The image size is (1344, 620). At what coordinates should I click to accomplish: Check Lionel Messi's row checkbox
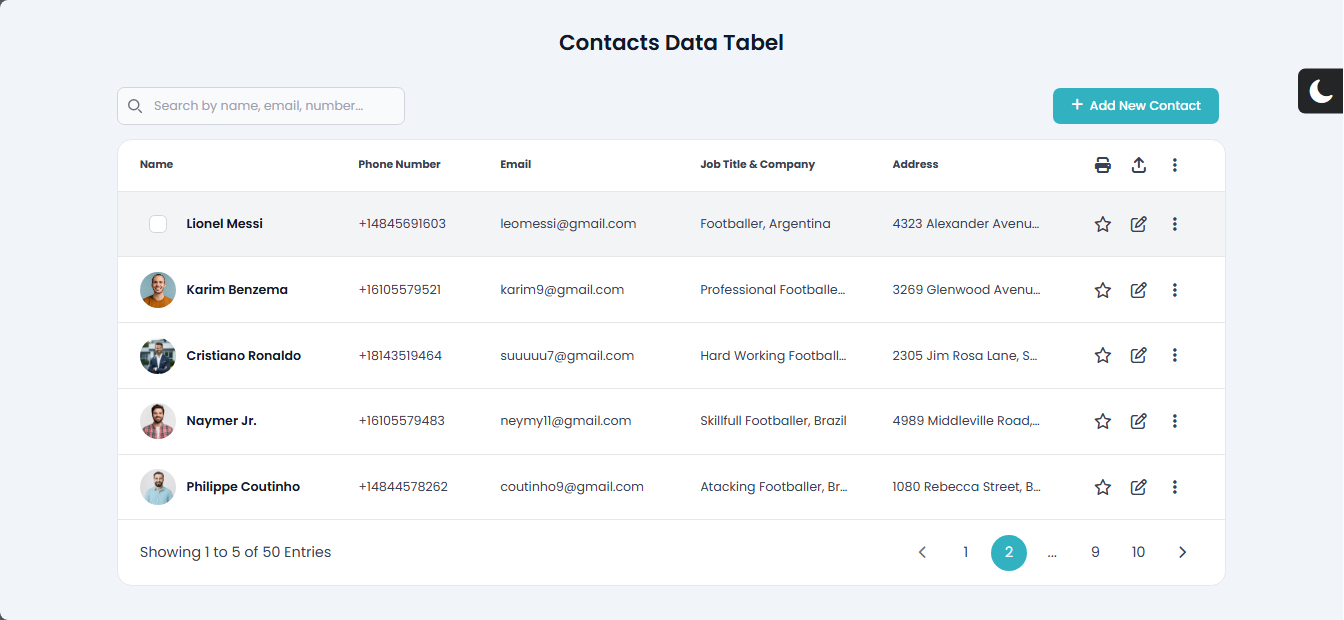click(158, 224)
